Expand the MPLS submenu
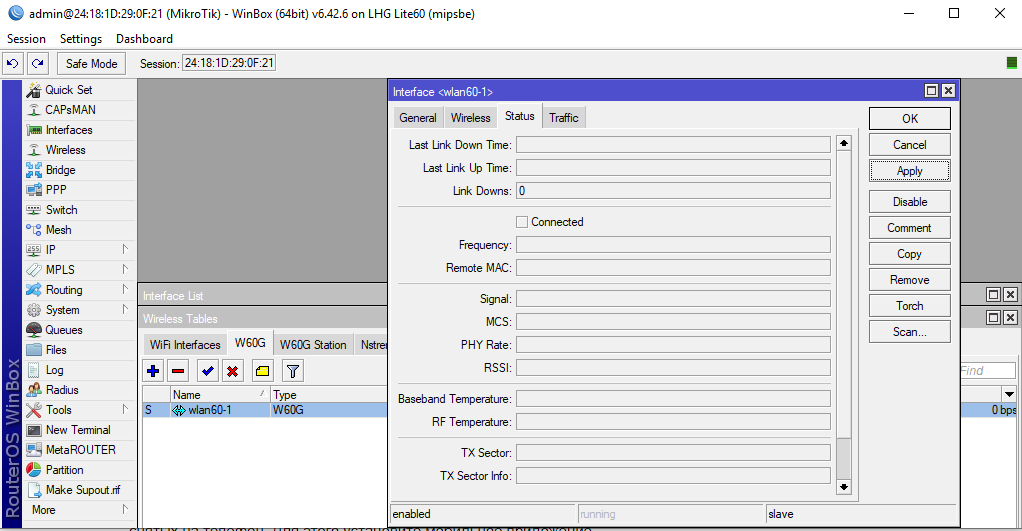 click(x=124, y=270)
